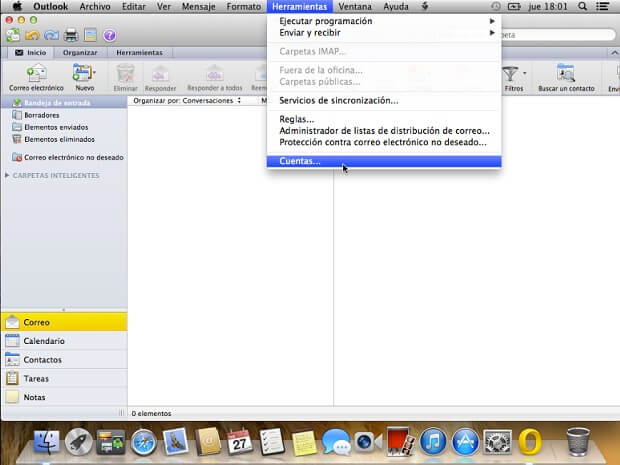Open App Store from the Dock
Image resolution: width=620 pixels, height=465 pixels.
click(465, 442)
